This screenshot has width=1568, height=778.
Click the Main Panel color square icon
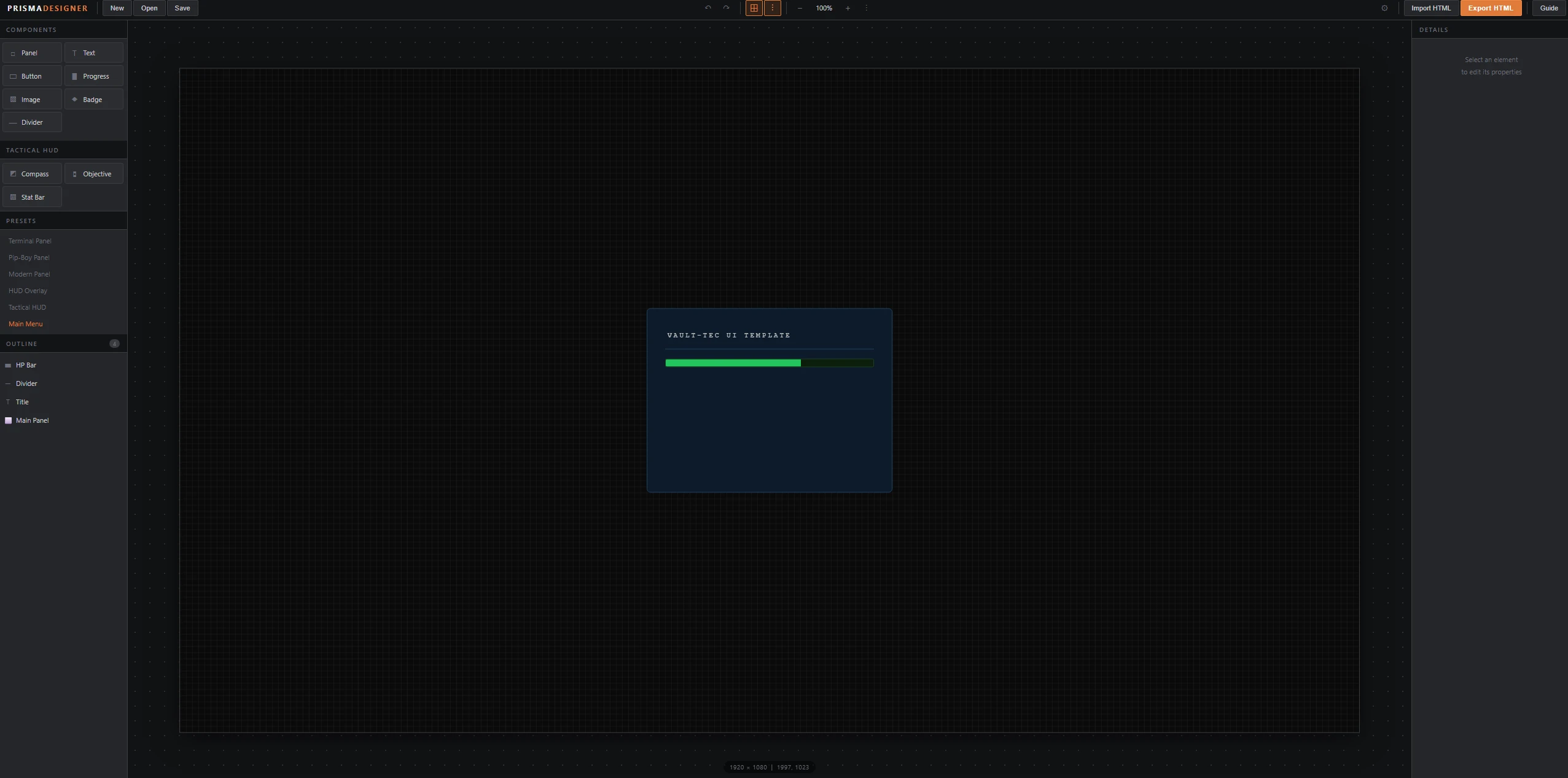[9, 420]
